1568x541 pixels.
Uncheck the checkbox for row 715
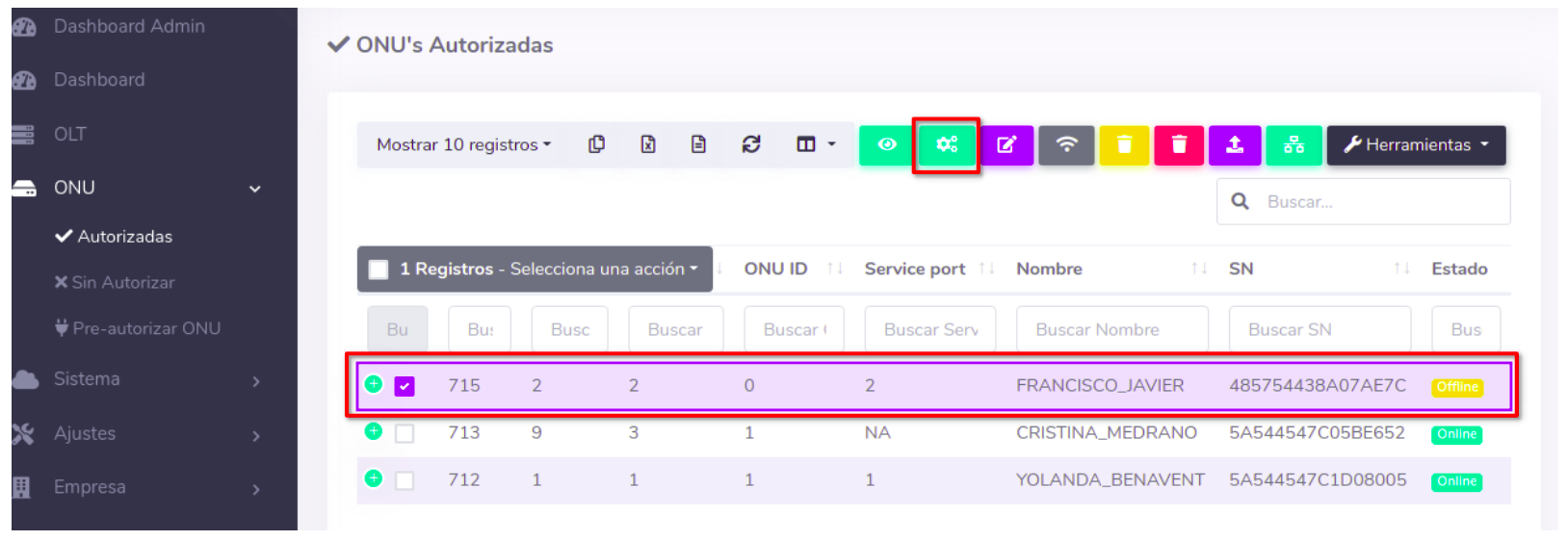coord(405,386)
